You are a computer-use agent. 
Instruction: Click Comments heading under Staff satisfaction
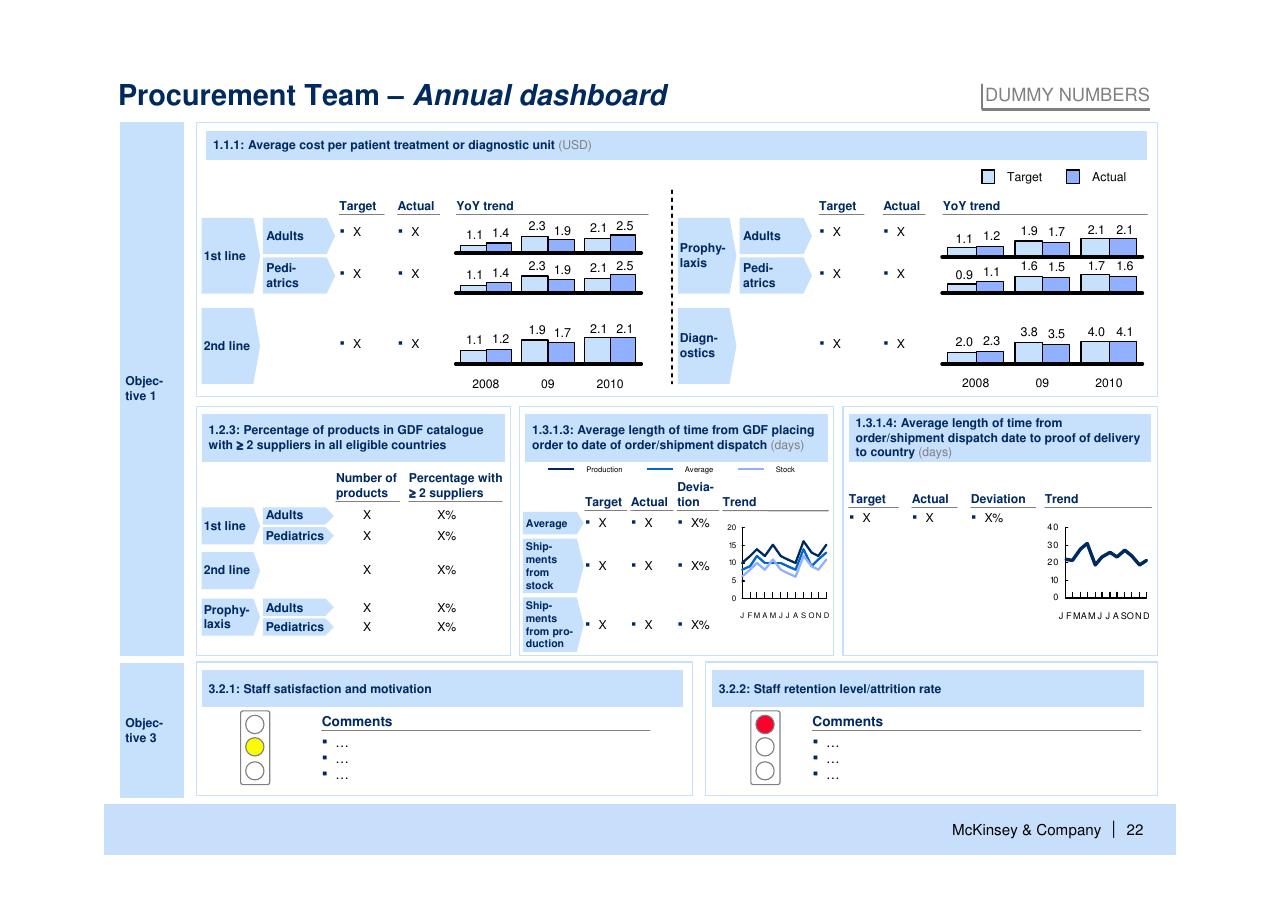click(357, 722)
